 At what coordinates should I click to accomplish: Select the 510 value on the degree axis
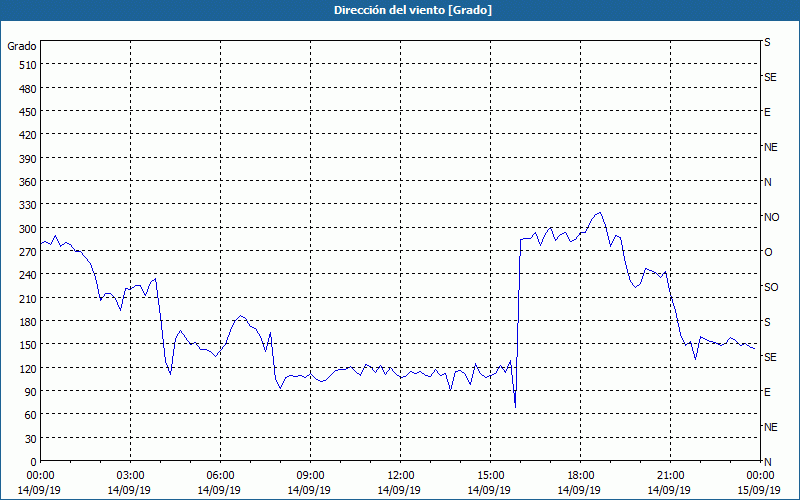tap(29, 65)
